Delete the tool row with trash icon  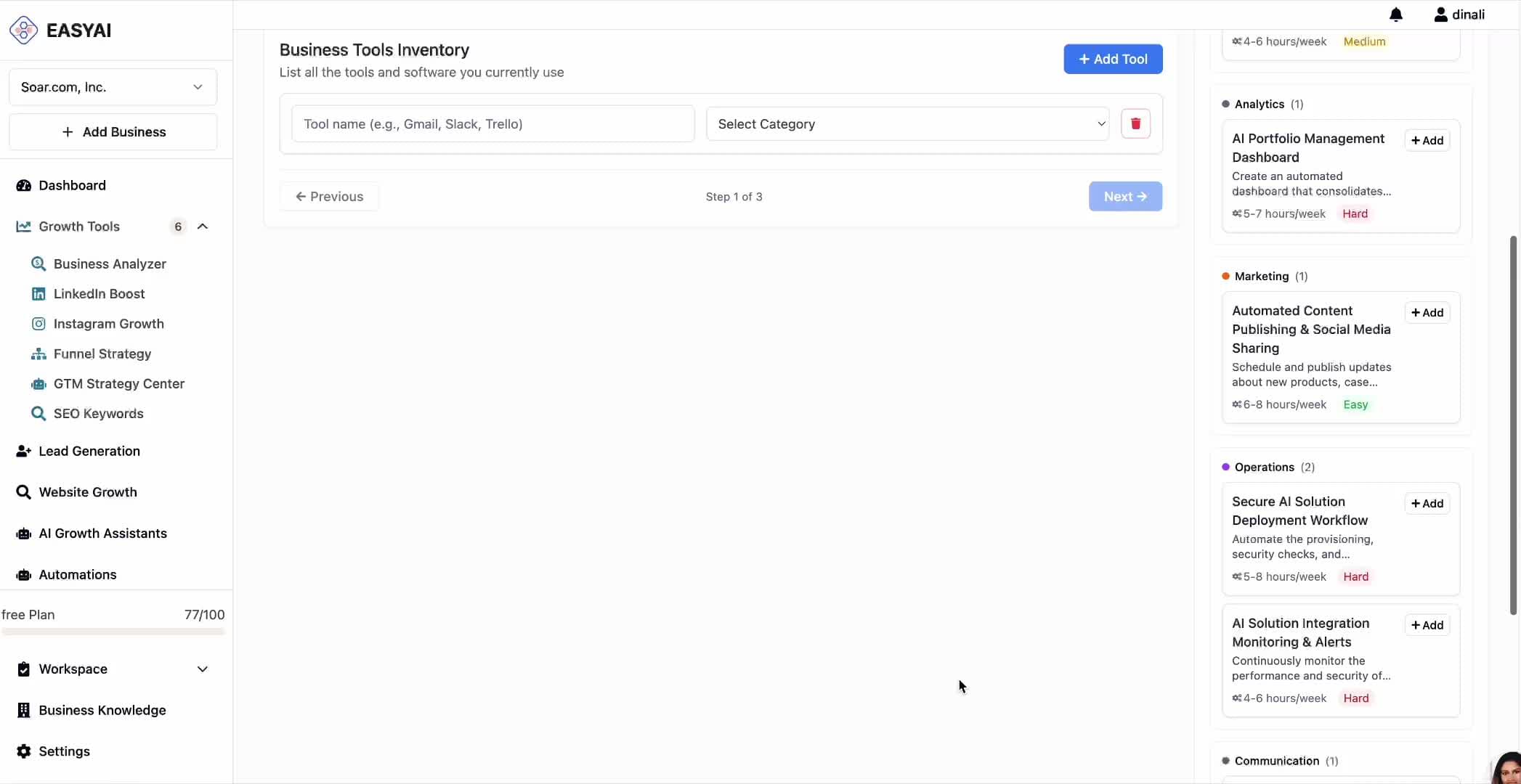click(1135, 123)
